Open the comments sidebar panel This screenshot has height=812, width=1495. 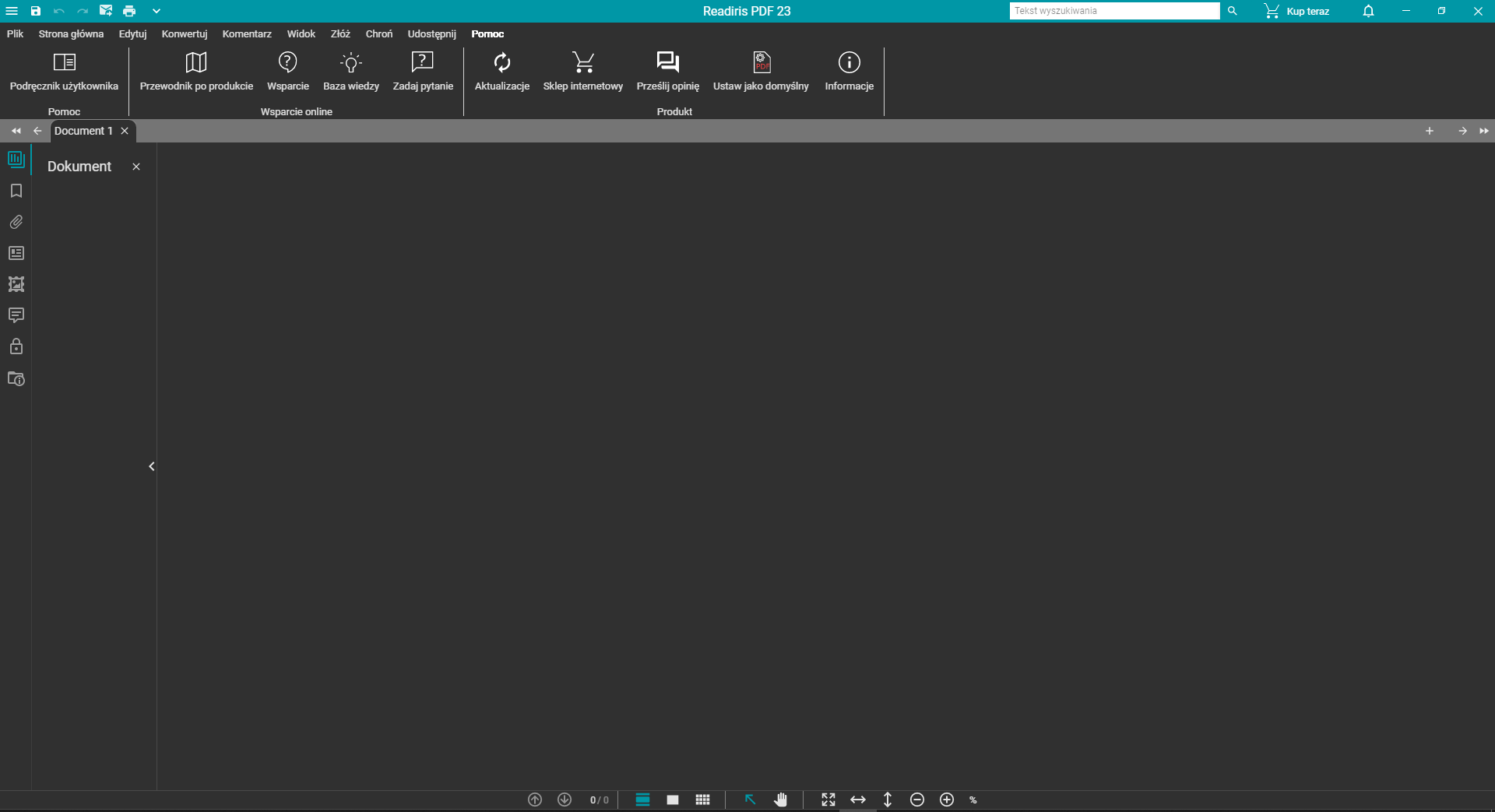pyautogui.click(x=16, y=315)
